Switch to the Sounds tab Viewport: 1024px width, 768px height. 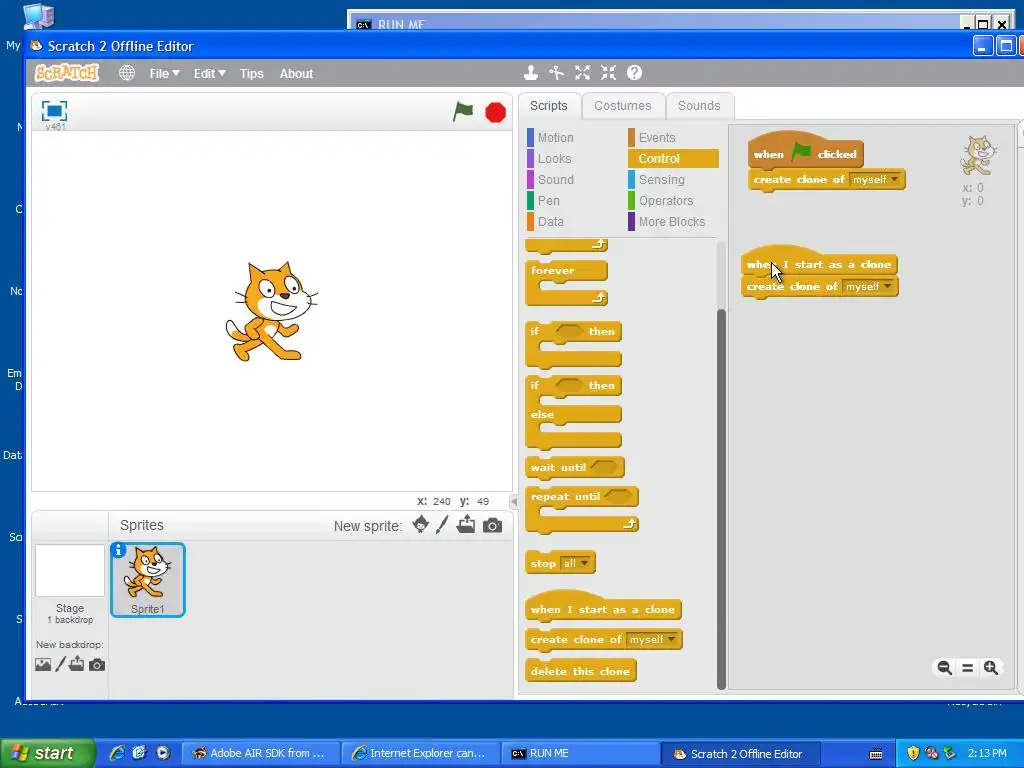tap(699, 106)
